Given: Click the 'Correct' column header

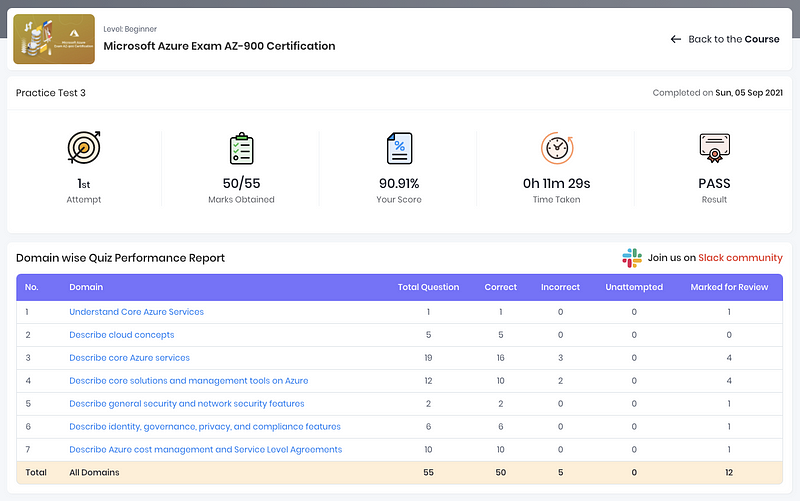Looking at the screenshot, I should coord(501,287).
